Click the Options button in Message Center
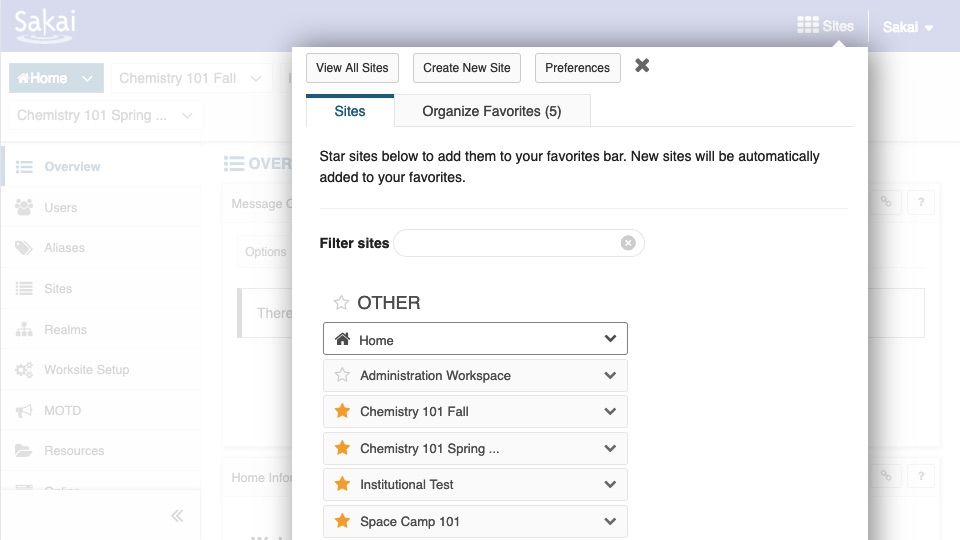960x540 pixels. (265, 252)
